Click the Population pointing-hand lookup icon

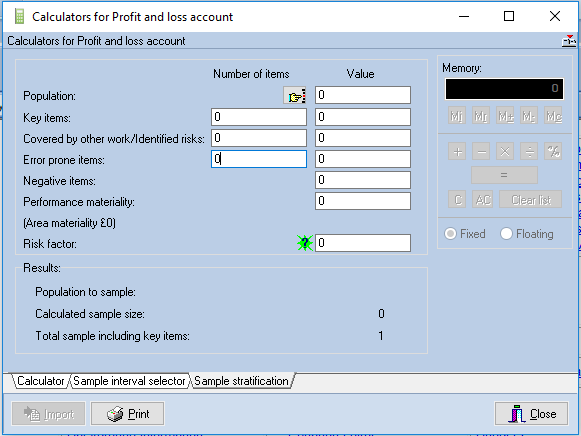click(x=295, y=95)
